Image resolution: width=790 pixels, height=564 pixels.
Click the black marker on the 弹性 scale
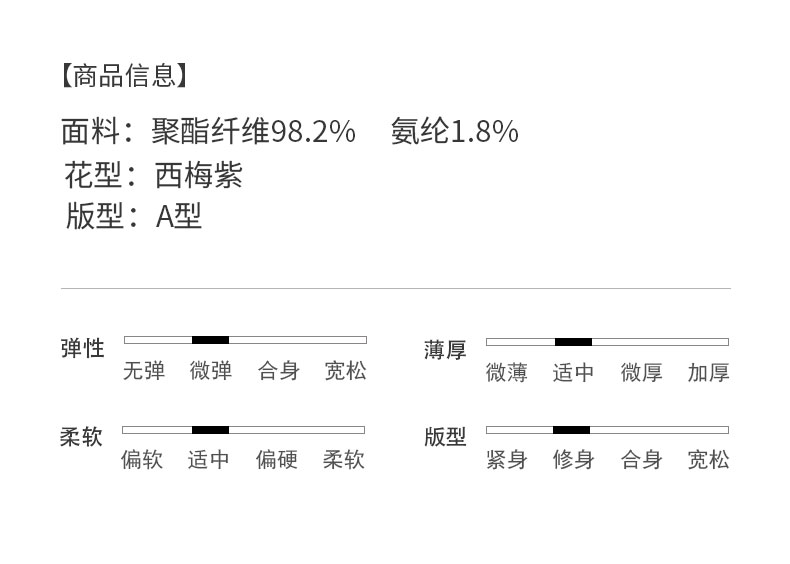(210, 340)
